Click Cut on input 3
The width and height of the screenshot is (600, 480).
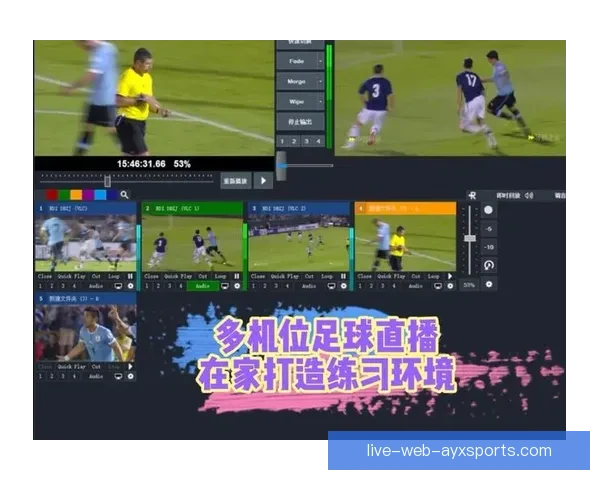pyautogui.click(x=308, y=276)
